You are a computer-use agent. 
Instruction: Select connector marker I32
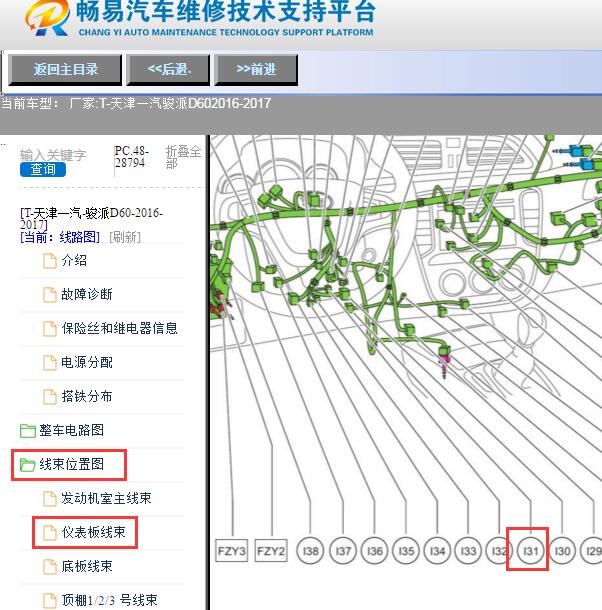click(499, 551)
